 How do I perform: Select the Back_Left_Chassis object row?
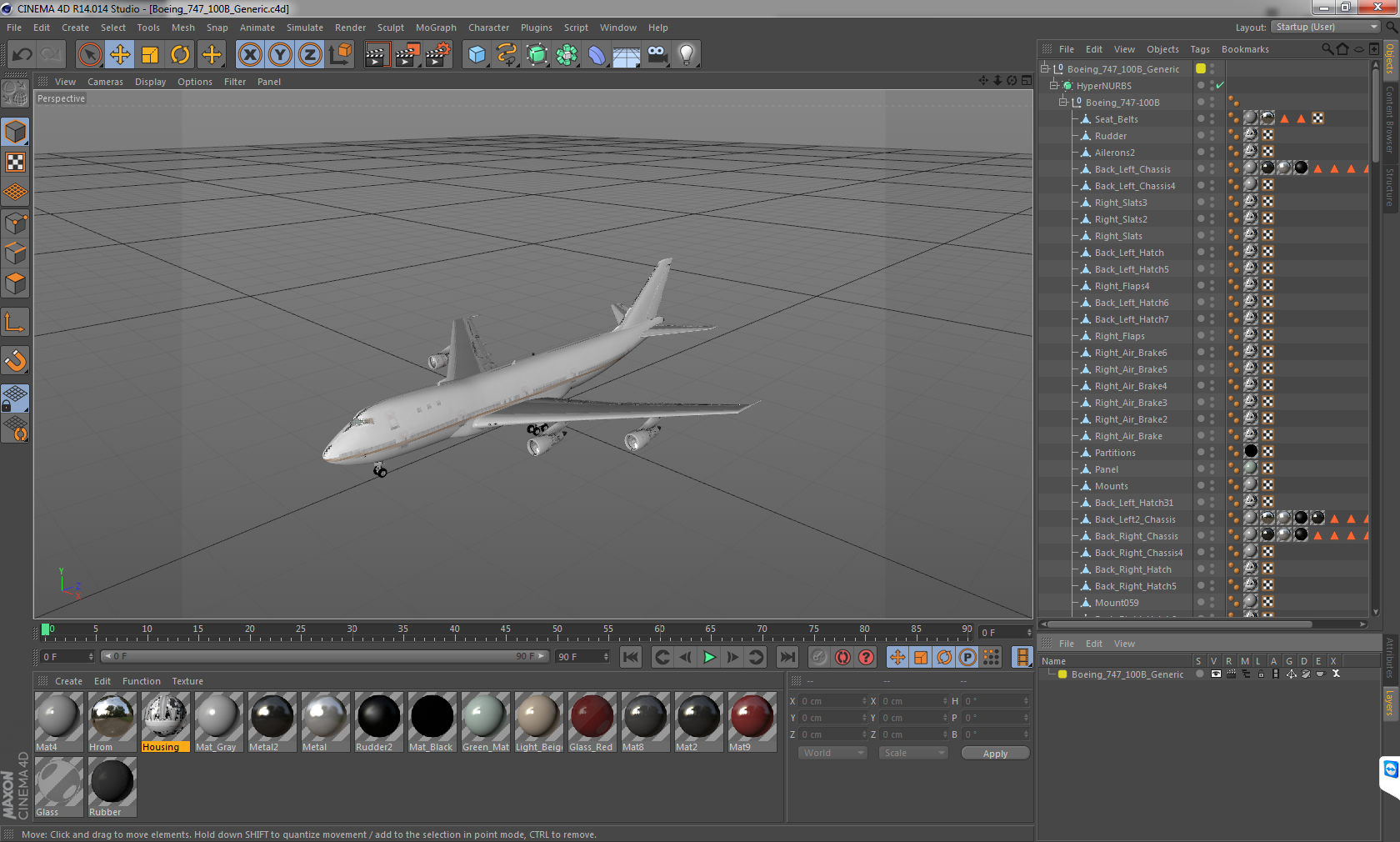(1132, 169)
